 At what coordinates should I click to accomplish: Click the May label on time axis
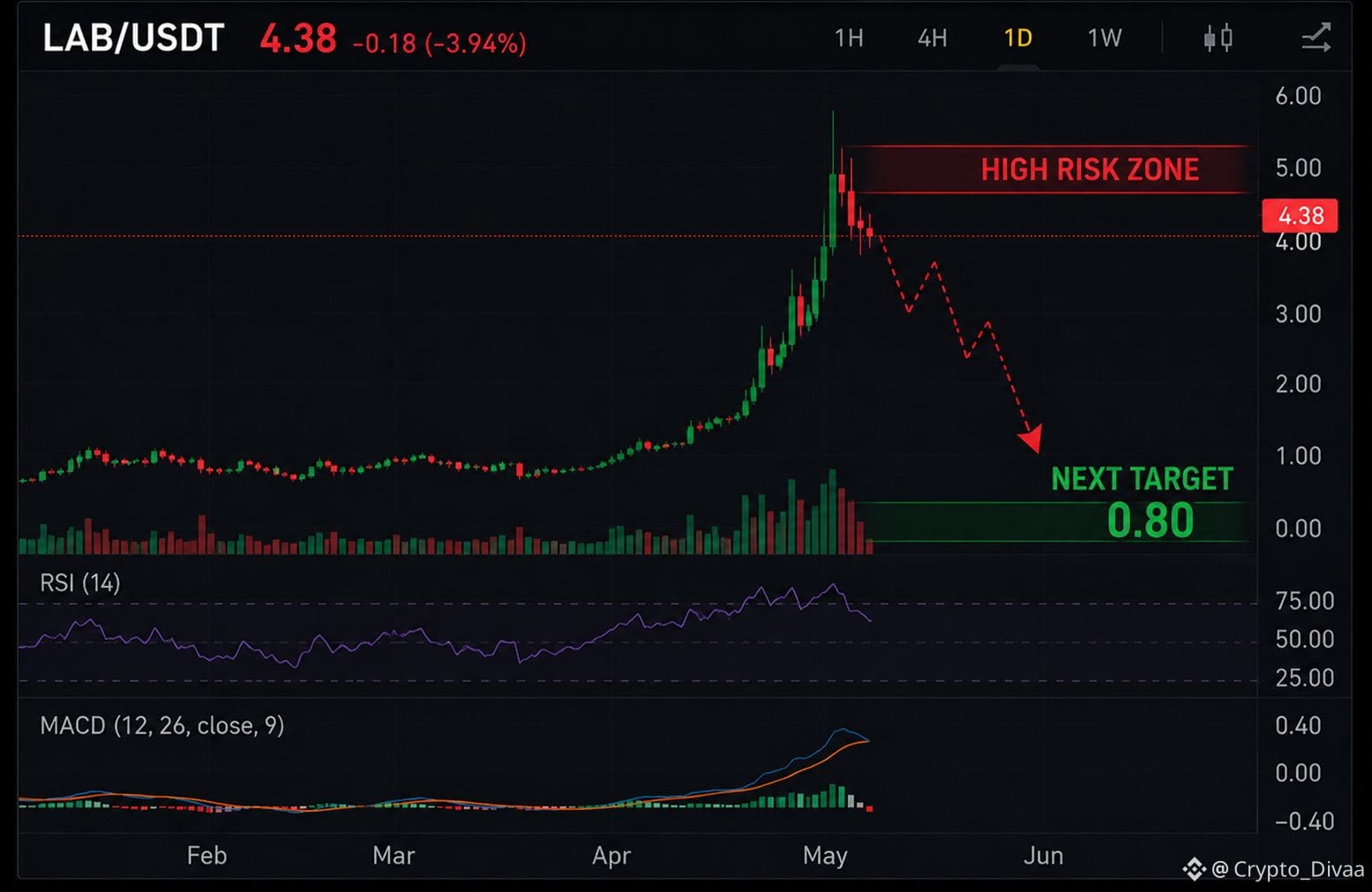click(x=825, y=856)
